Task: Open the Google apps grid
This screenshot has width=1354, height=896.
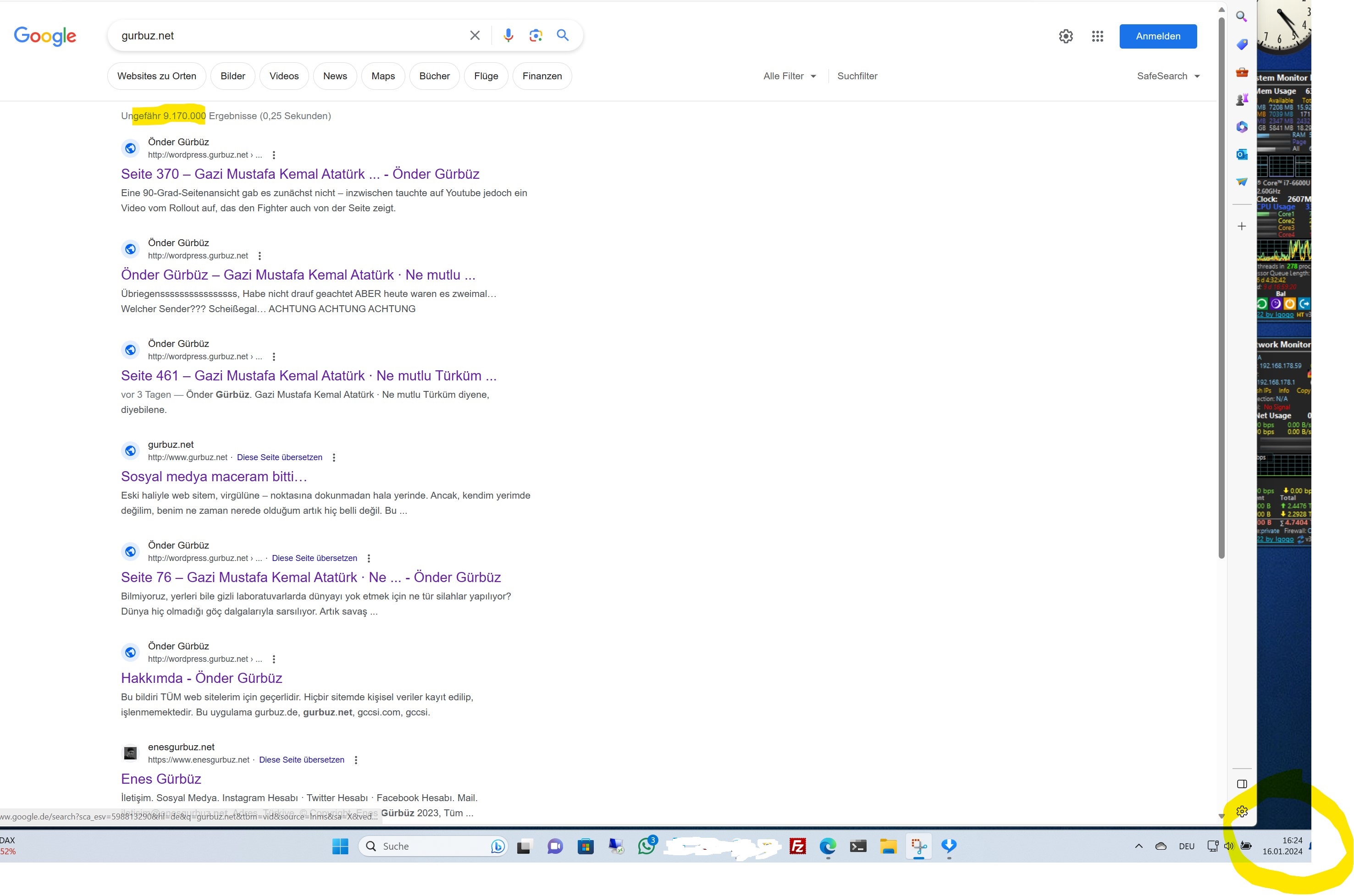Action: [1097, 36]
